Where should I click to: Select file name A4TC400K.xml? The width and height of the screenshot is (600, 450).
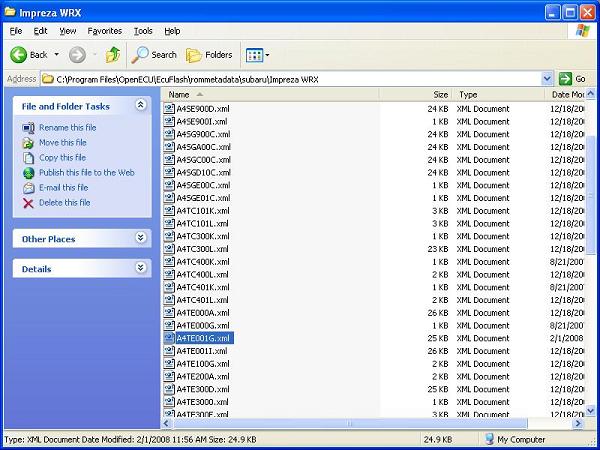pyautogui.click(x=203, y=262)
